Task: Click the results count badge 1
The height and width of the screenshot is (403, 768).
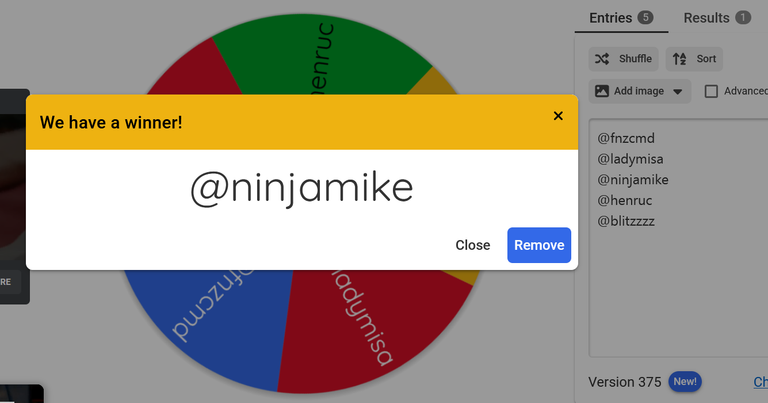Action: point(743,18)
